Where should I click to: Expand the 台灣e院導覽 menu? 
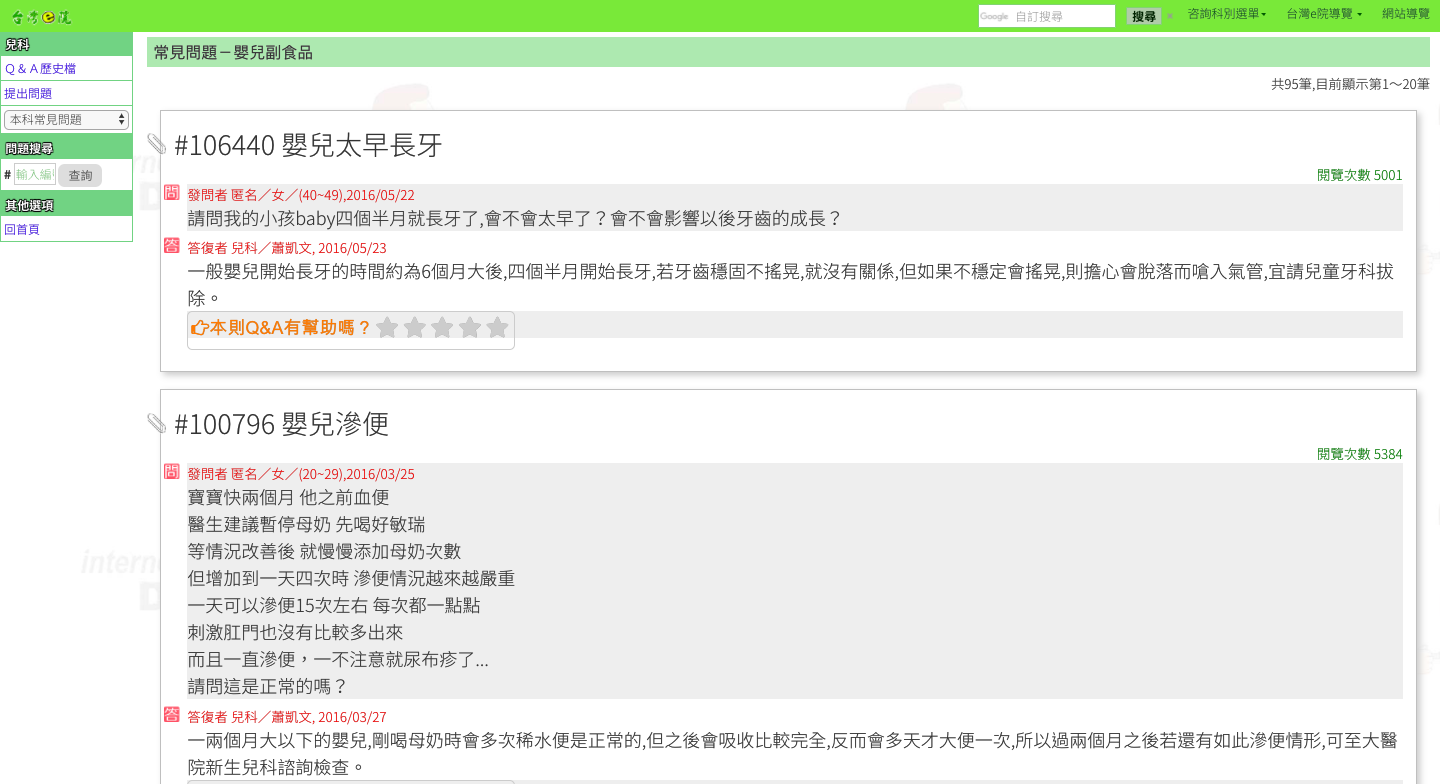1323,15
